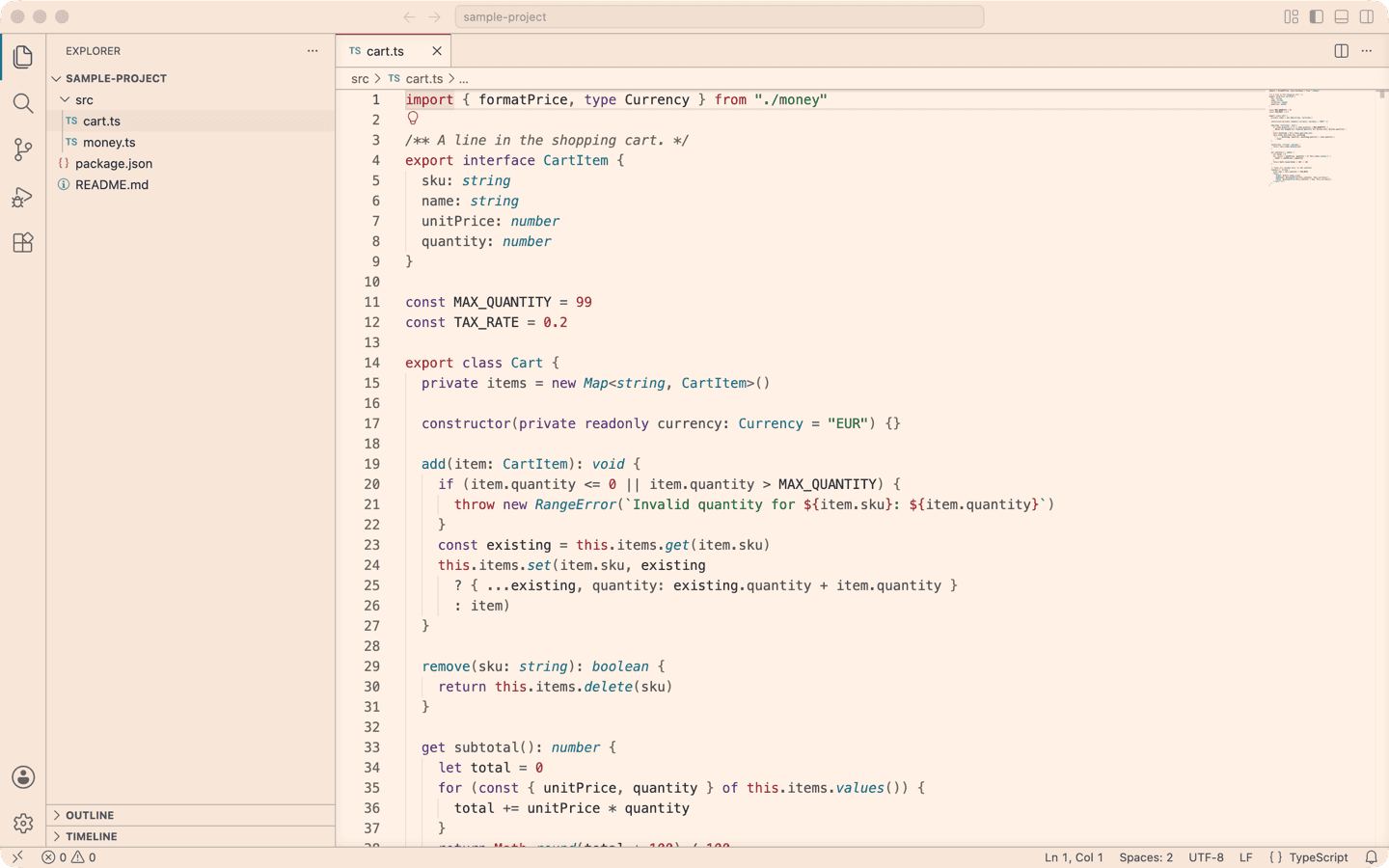Toggle the primary side bar visibility

click(x=1317, y=16)
